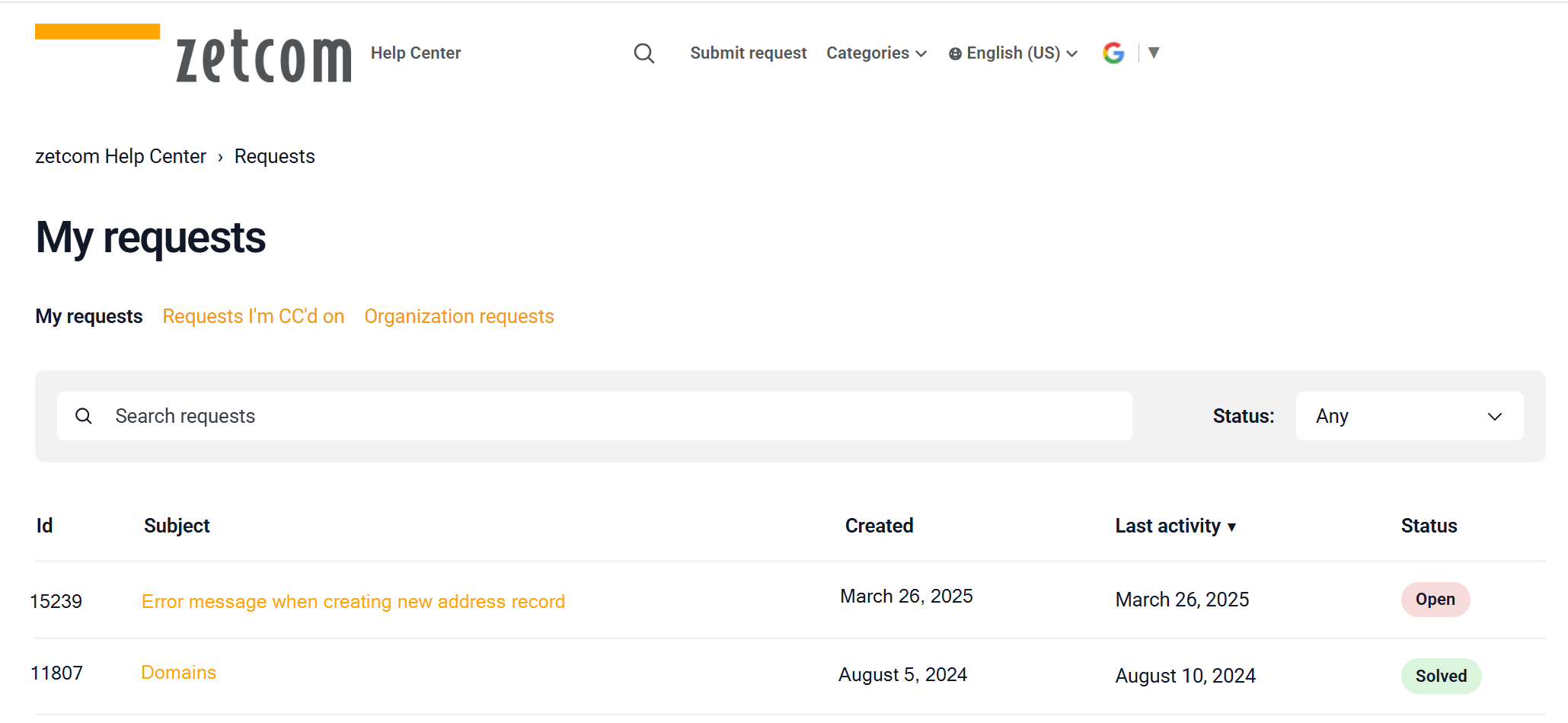Click the Open status badge

(x=1435, y=600)
